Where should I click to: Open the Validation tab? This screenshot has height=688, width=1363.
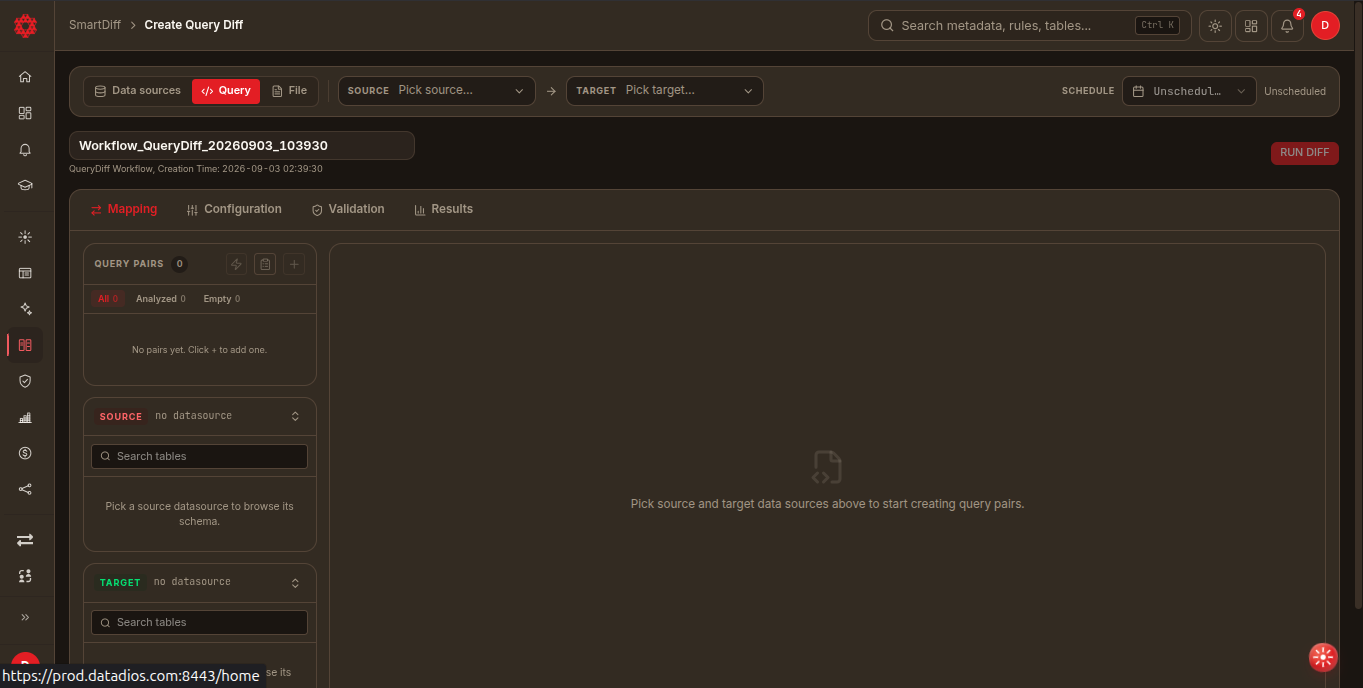pyautogui.click(x=348, y=210)
